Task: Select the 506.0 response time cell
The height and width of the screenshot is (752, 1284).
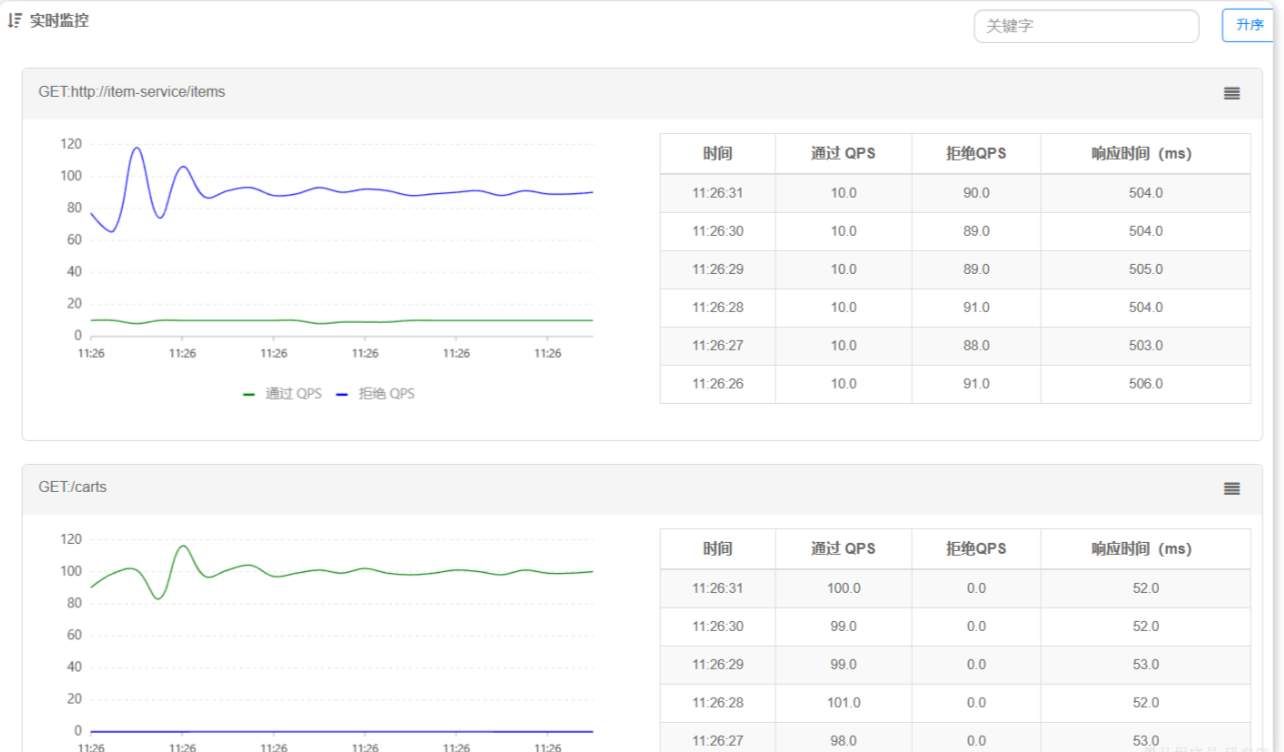Action: point(1145,384)
